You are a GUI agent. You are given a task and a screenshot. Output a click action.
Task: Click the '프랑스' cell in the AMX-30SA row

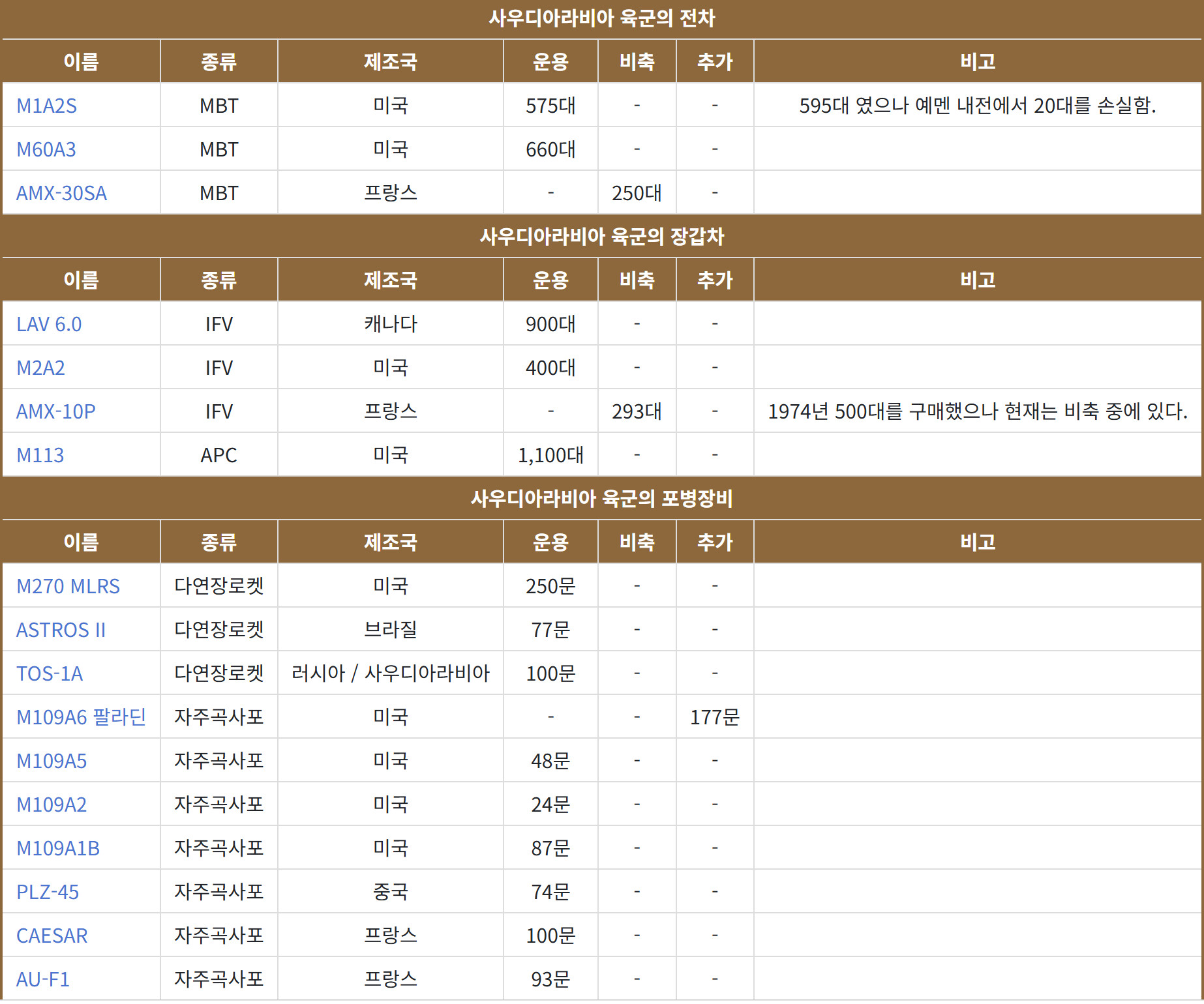pos(390,193)
